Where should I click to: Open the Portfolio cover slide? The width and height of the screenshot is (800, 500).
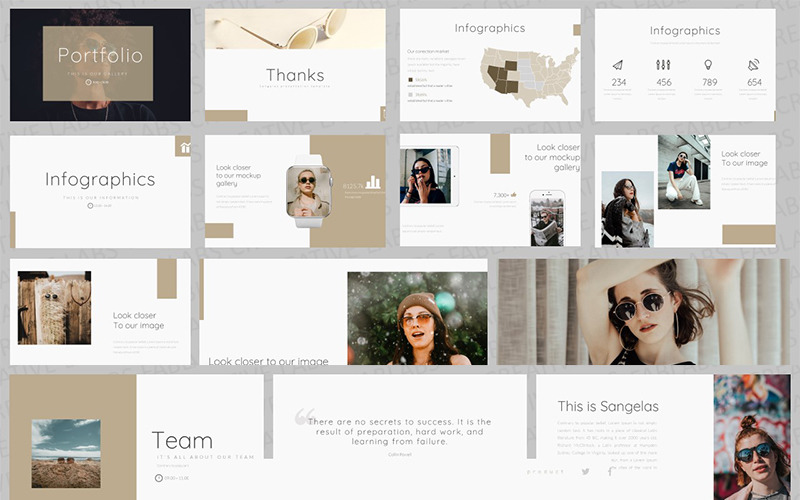99,65
